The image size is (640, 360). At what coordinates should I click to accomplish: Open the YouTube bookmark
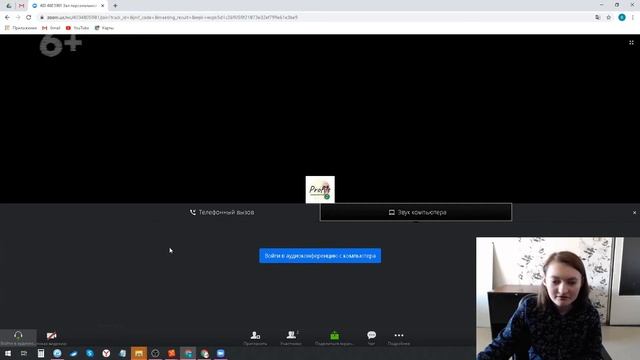(x=78, y=28)
